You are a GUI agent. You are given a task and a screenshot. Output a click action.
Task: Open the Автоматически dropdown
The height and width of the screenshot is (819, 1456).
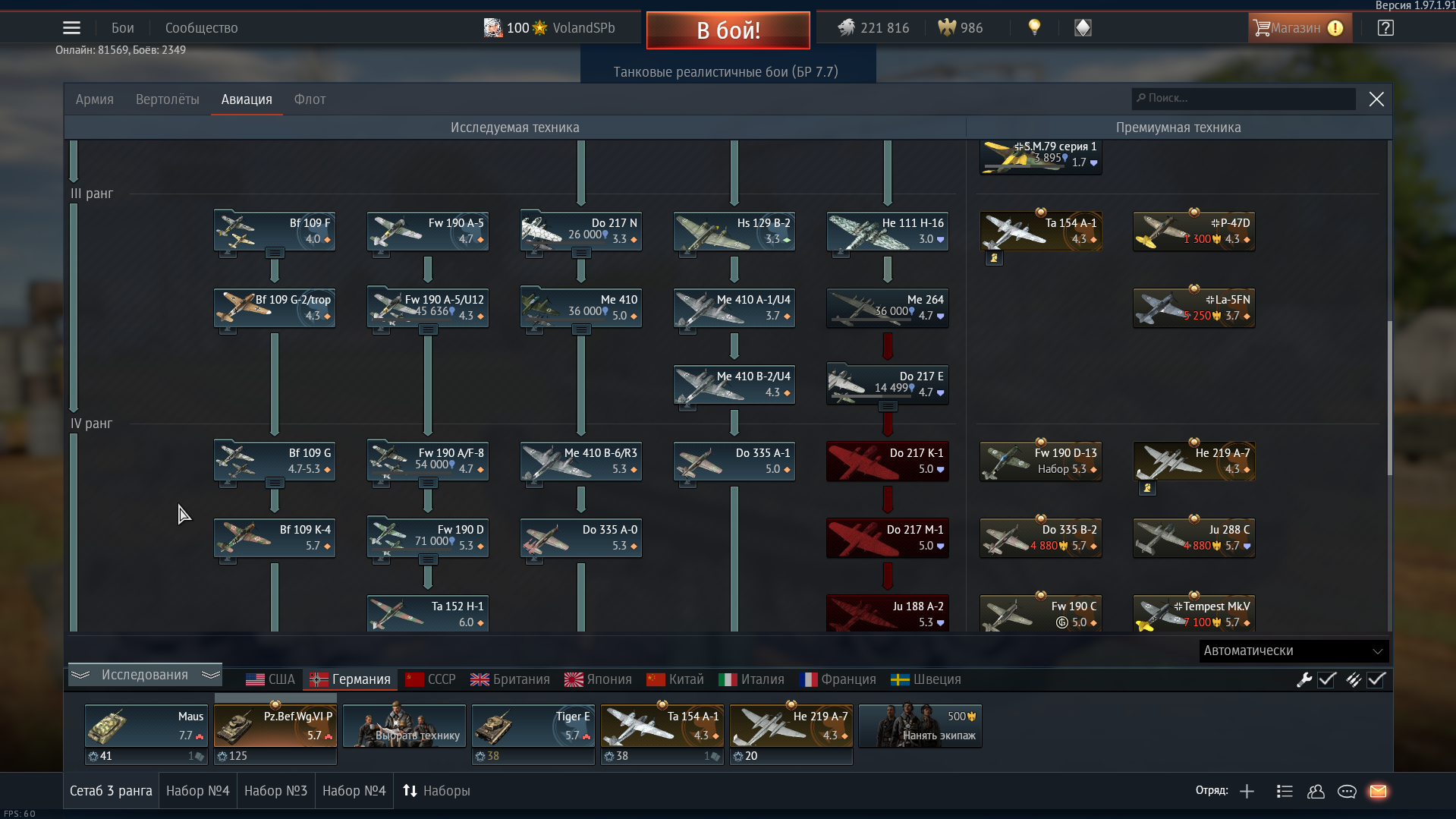pos(1294,650)
